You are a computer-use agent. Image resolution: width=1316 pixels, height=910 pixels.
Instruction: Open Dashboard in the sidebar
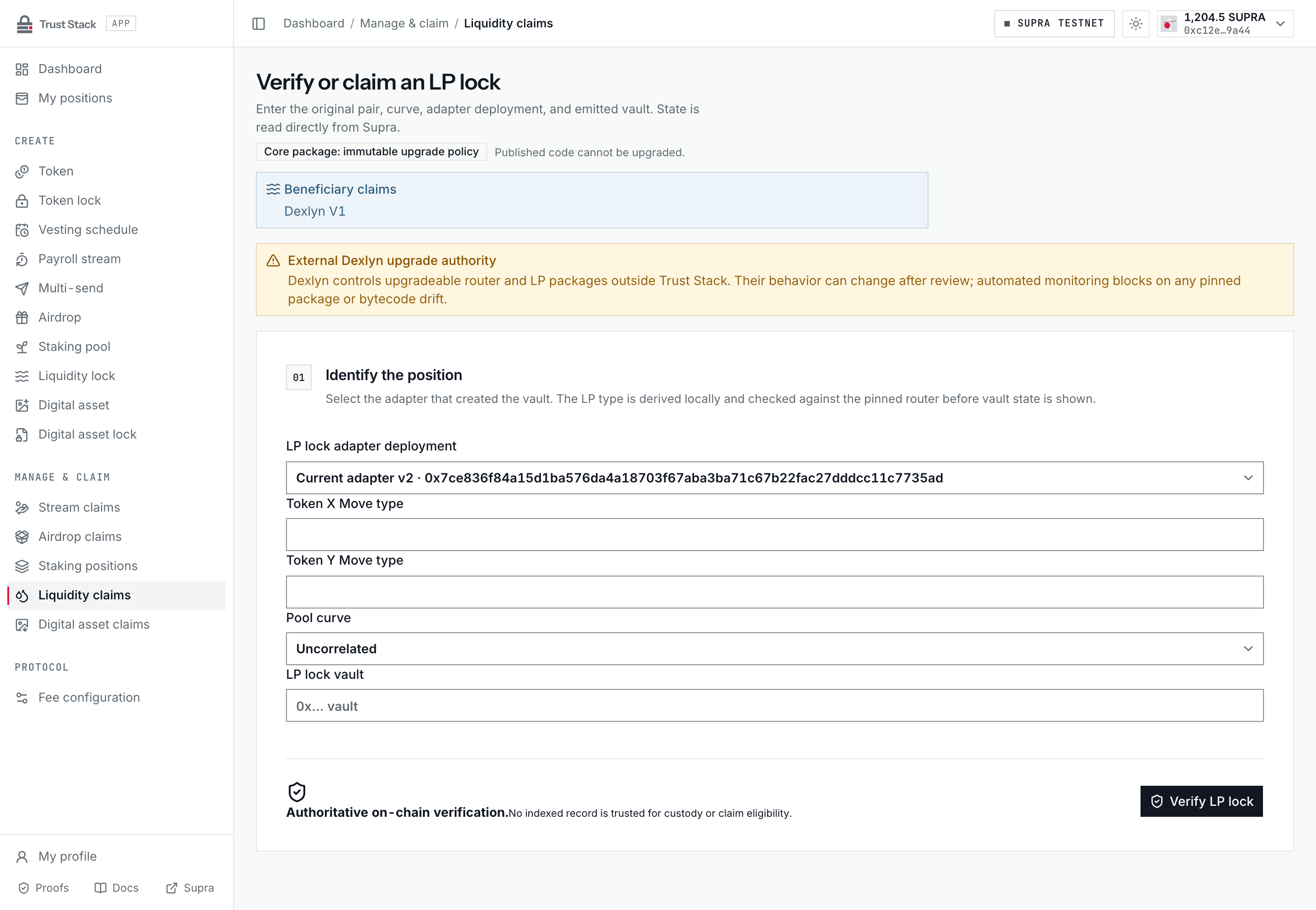[117, 69]
